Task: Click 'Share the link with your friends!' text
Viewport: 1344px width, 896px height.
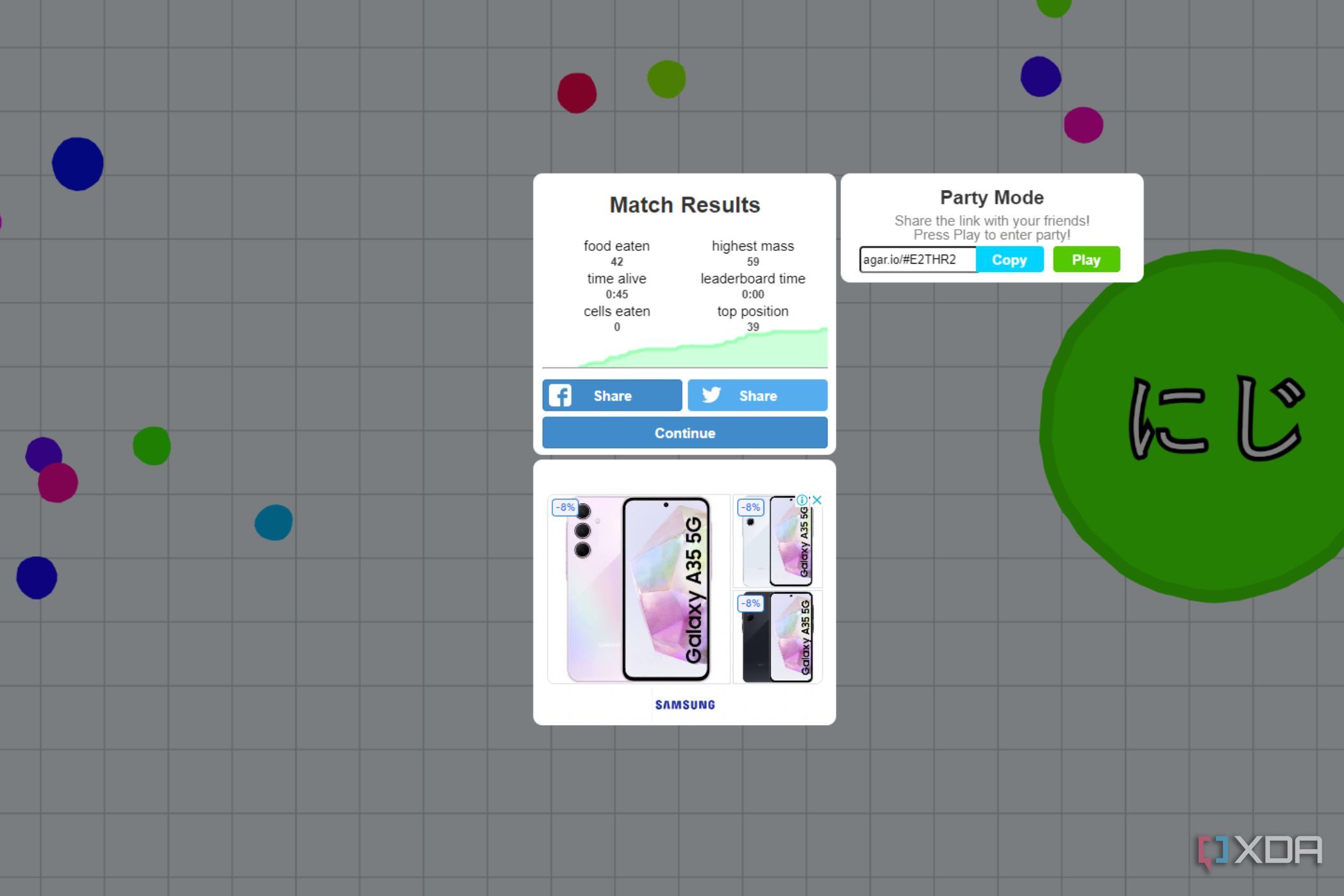Action: click(x=991, y=221)
